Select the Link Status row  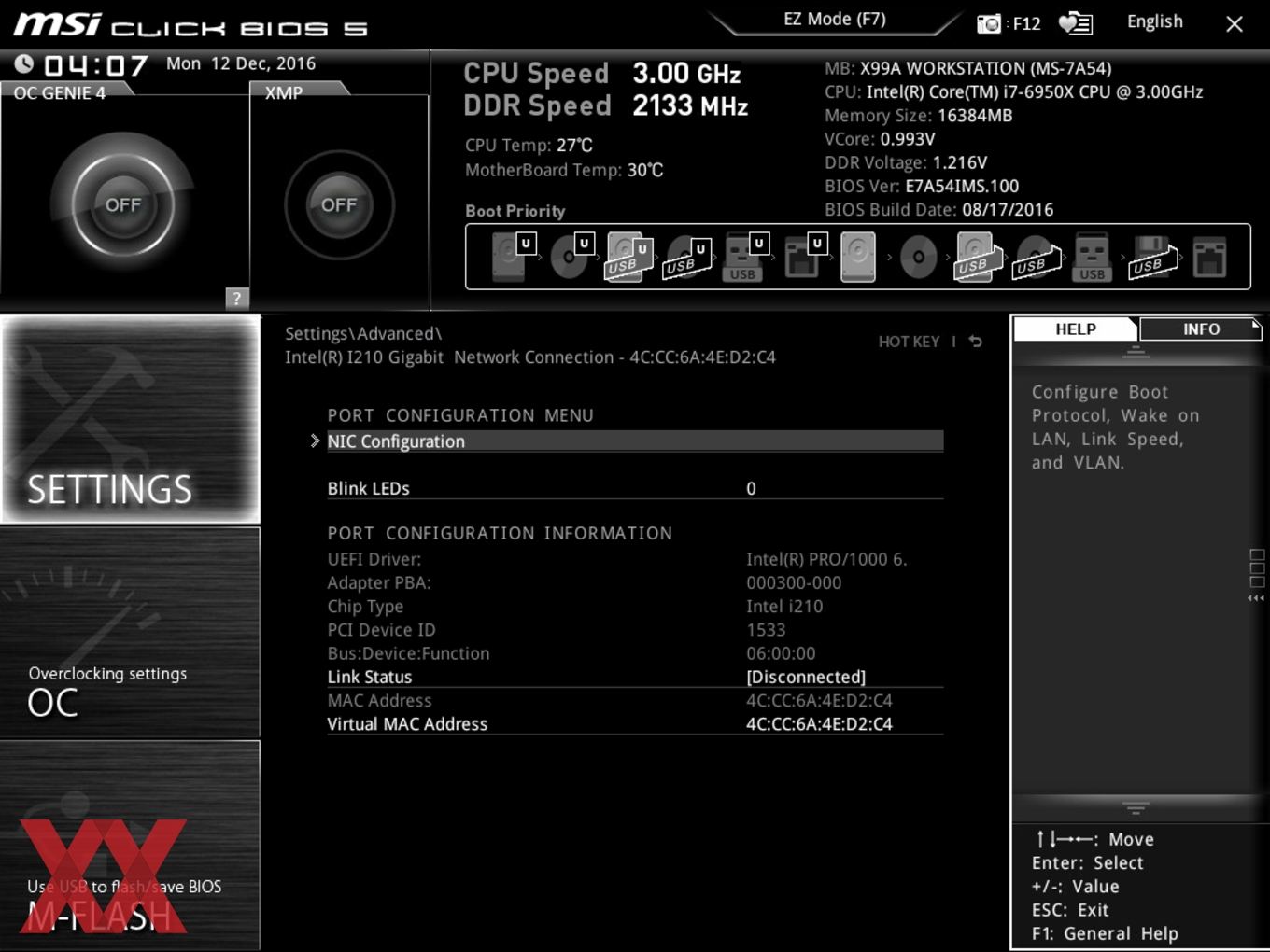pyautogui.click(x=635, y=677)
